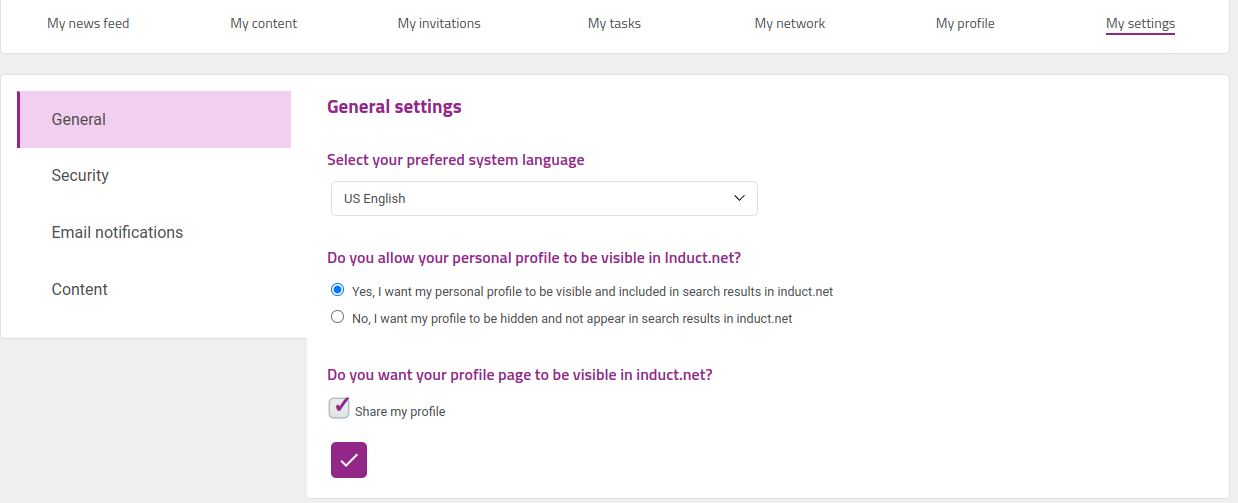Image resolution: width=1238 pixels, height=503 pixels.
Task: Open the Email notifications settings section
Action: tap(155, 232)
